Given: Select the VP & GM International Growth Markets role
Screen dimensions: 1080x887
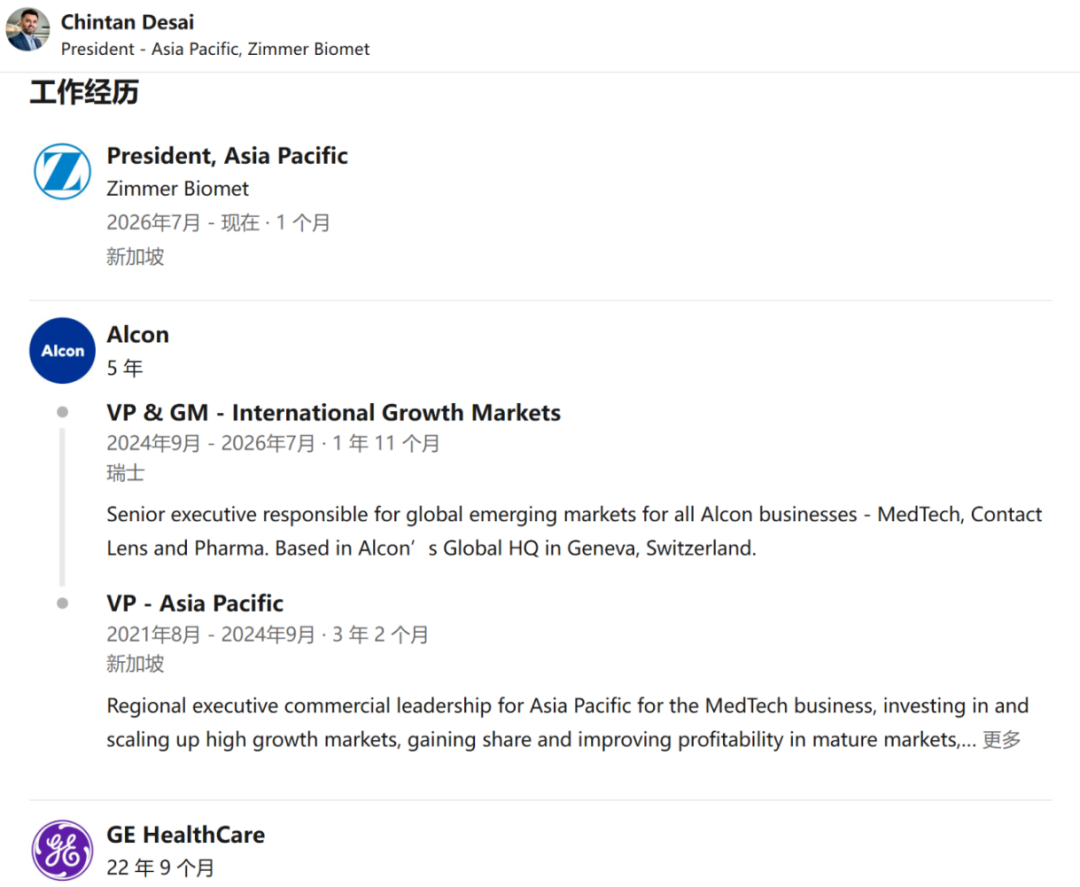Looking at the screenshot, I should [x=333, y=413].
